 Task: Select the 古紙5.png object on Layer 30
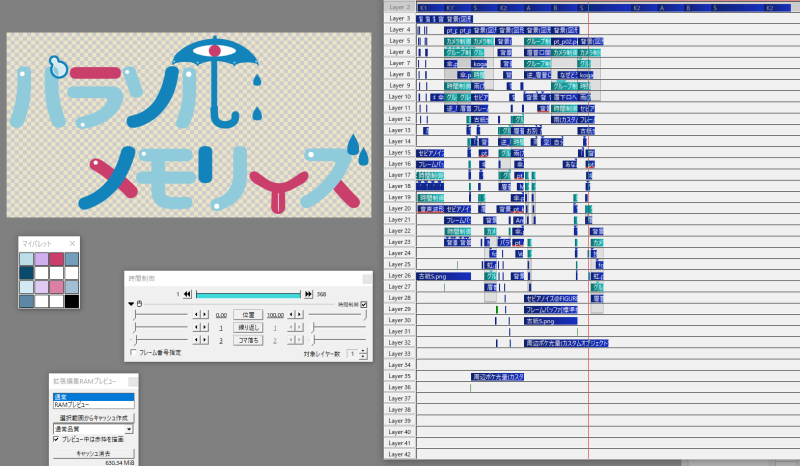point(551,321)
